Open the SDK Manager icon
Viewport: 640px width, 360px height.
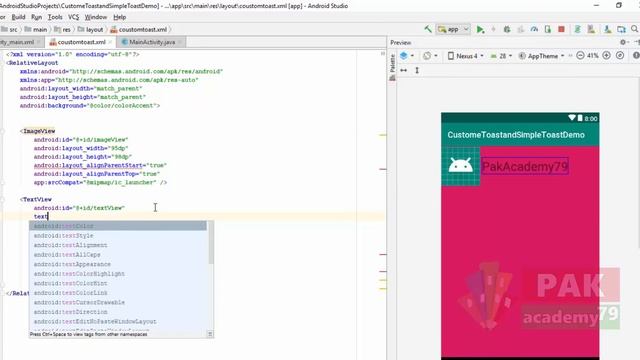[x=607, y=29]
